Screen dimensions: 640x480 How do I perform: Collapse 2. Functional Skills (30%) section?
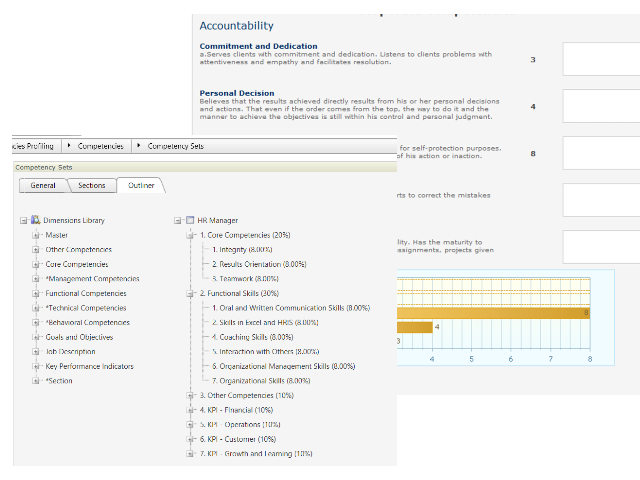(x=190, y=293)
